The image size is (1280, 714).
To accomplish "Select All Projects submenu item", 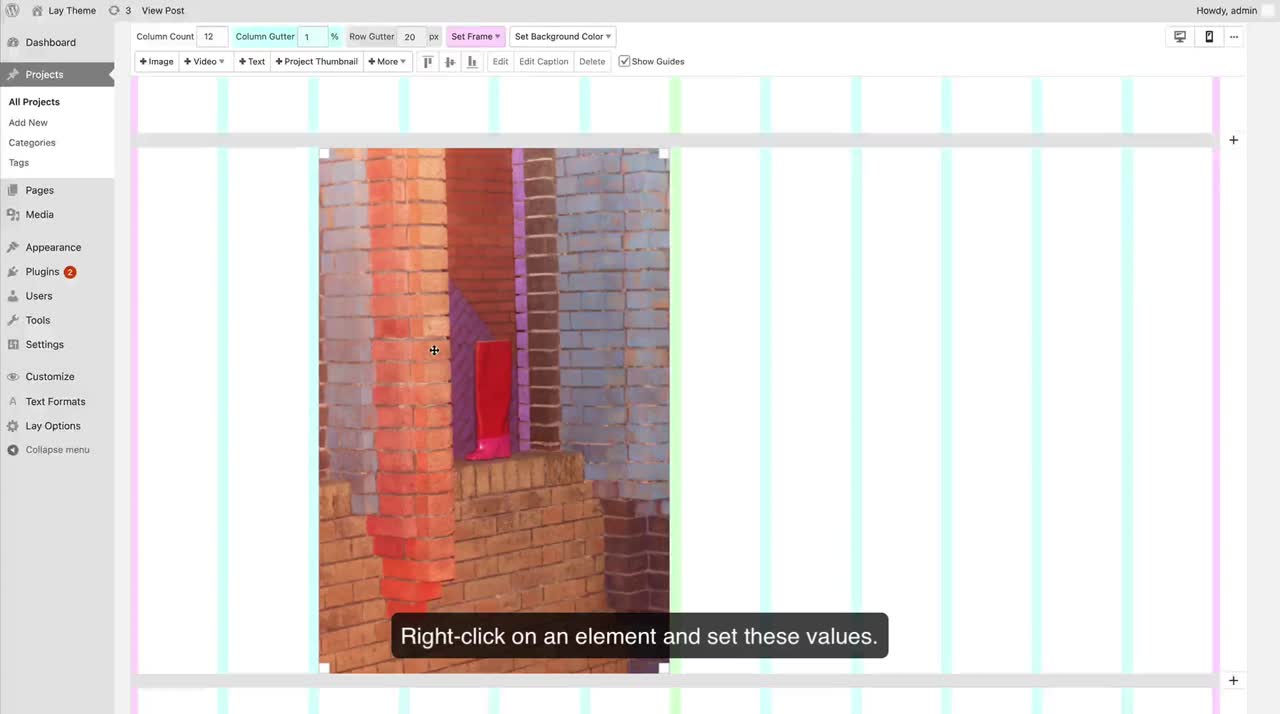I will pos(34,102).
